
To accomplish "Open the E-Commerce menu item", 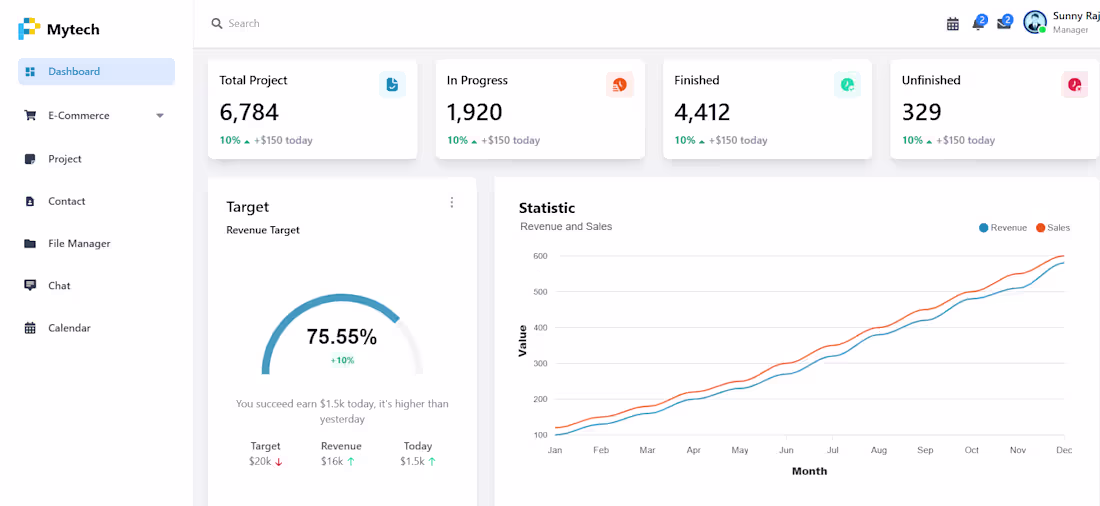I will pos(96,116).
